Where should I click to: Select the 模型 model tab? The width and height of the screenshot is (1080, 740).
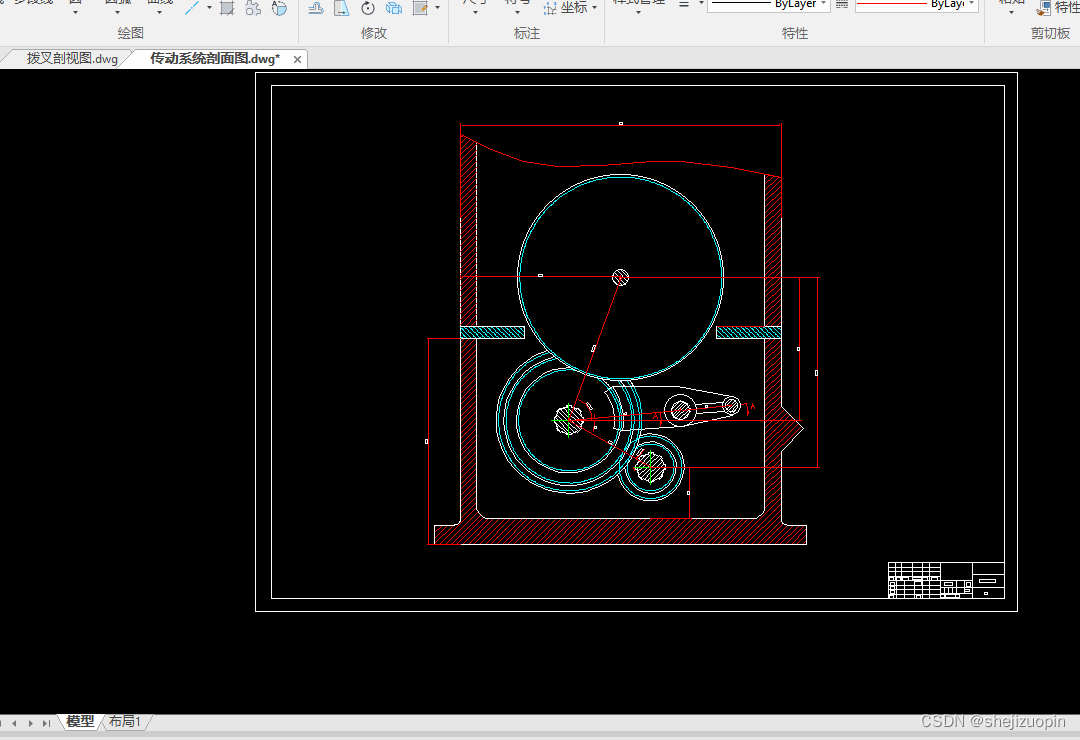click(x=80, y=721)
